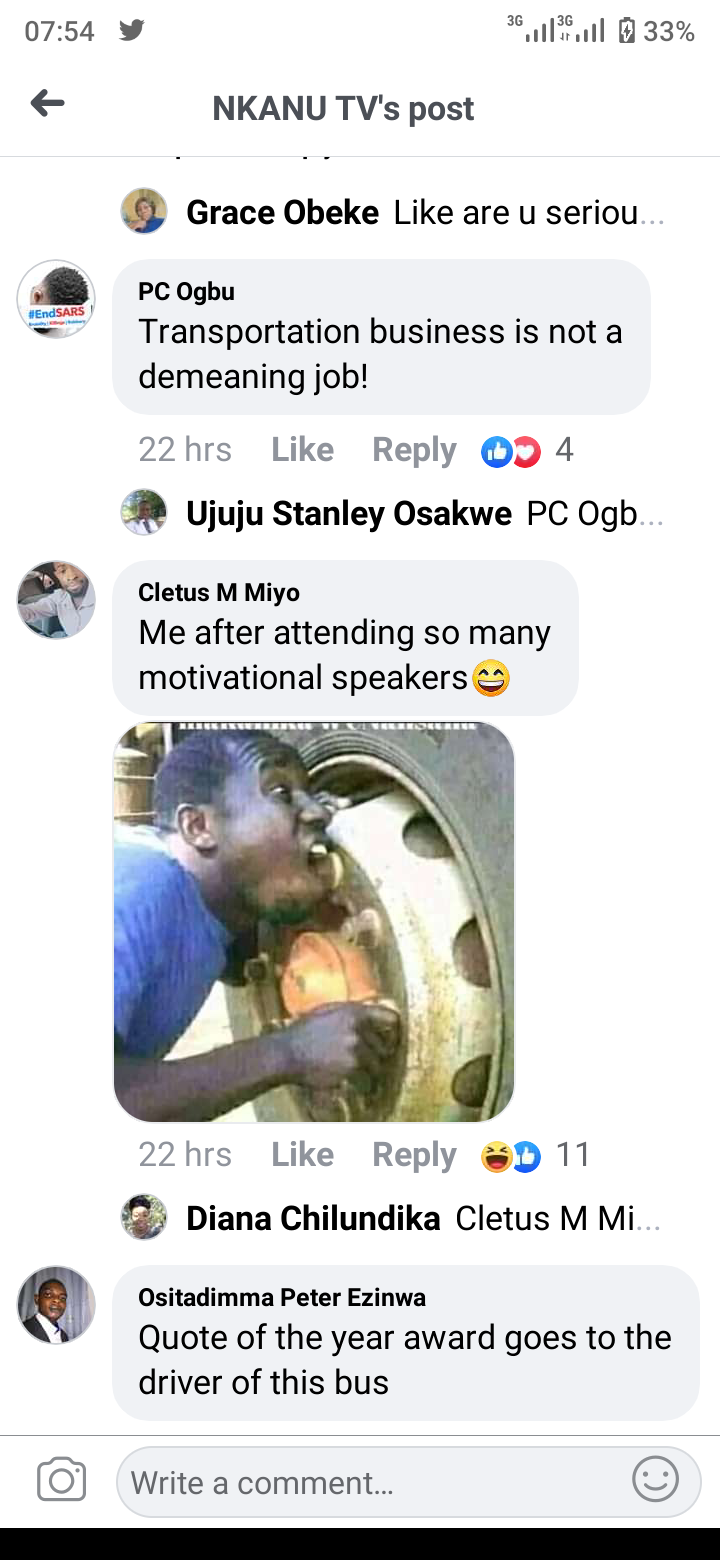The height and width of the screenshot is (1560, 720).
Task: Tap Twitter notification icon in status bar
Action: (131, 31)
